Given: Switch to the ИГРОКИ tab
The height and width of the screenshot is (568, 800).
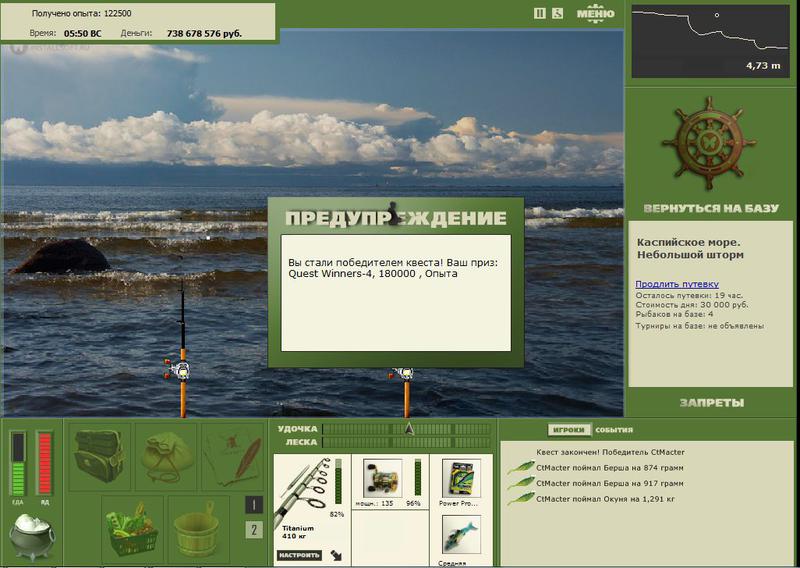Looking at the screenshot, I should [x=569, y=430].
